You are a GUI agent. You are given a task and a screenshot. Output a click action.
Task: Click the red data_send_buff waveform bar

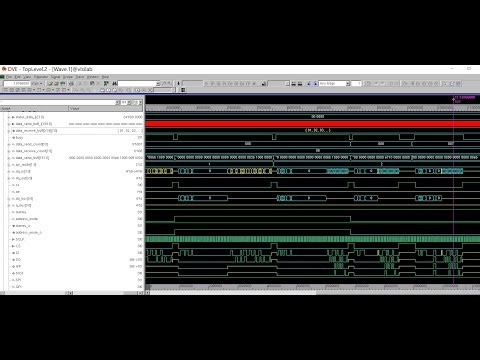coord(313,124)
